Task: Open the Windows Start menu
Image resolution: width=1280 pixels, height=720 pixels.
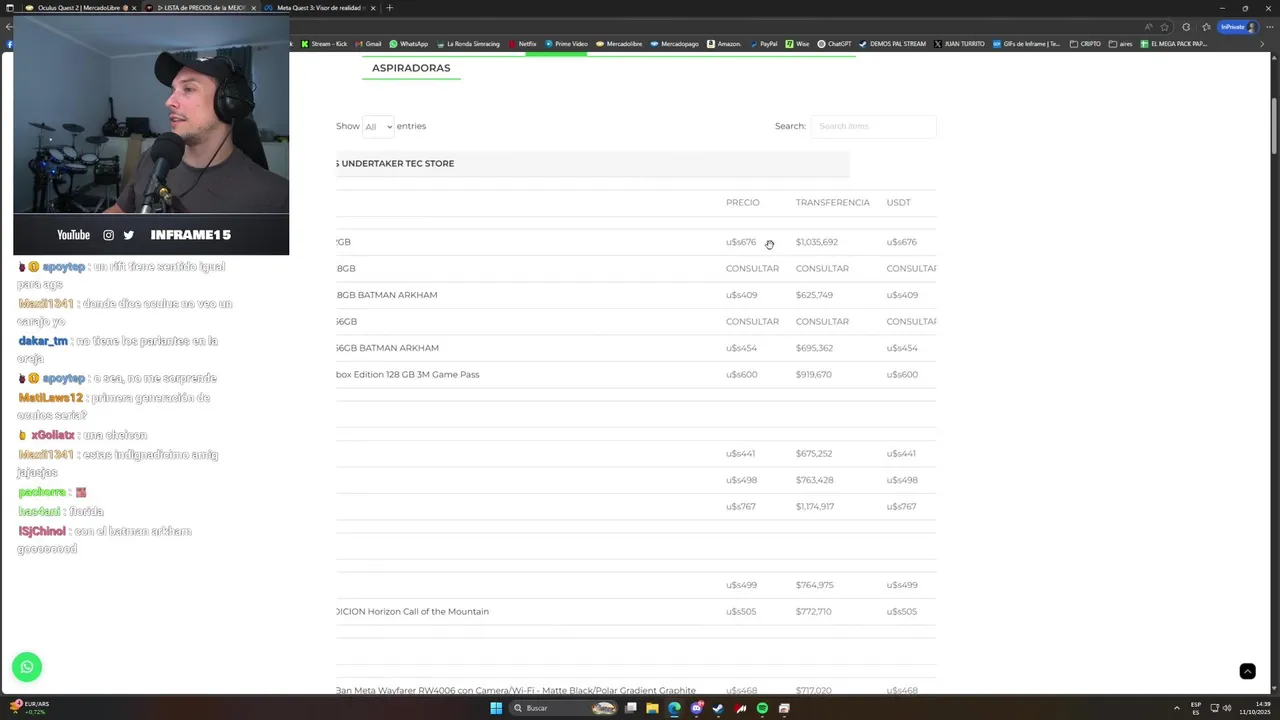Action: pyautogui.click(x=496, y=708)
